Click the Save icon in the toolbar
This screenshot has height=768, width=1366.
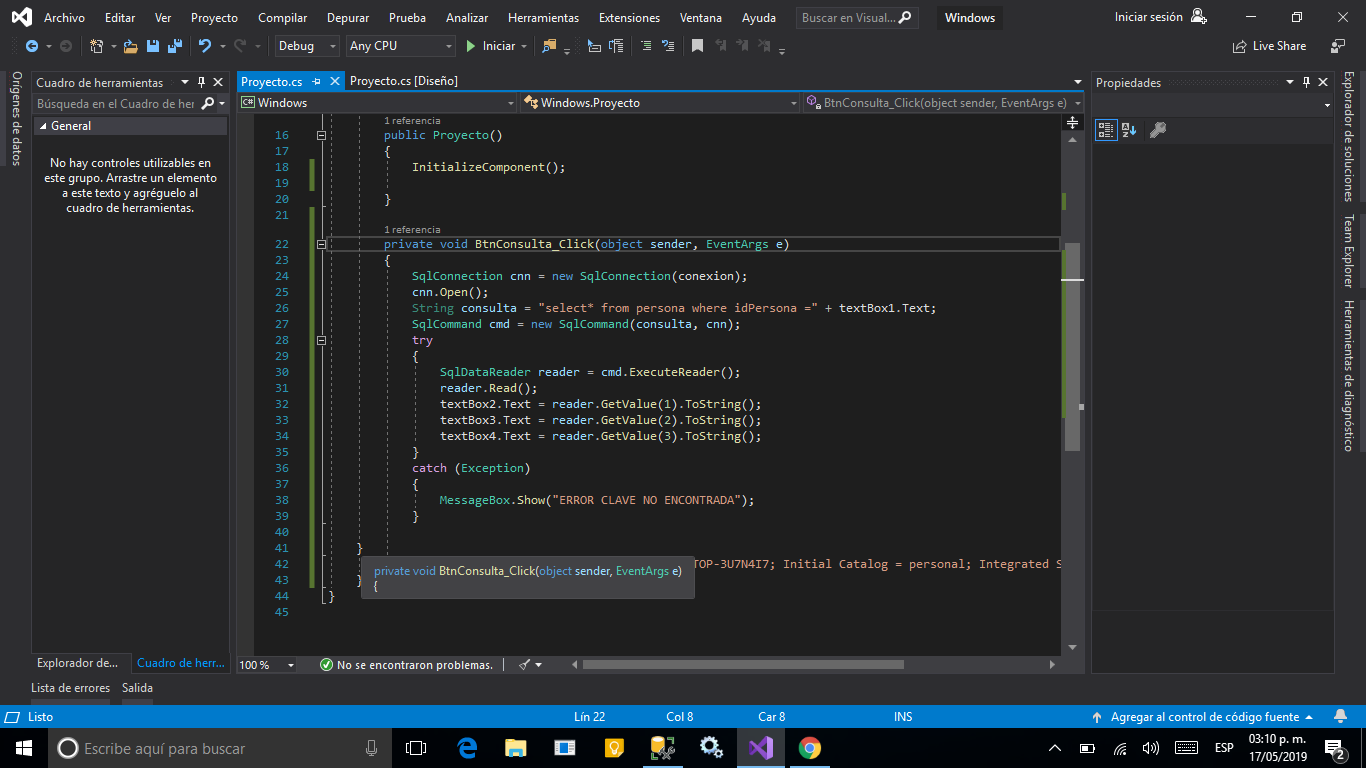(x=154, y=46)
